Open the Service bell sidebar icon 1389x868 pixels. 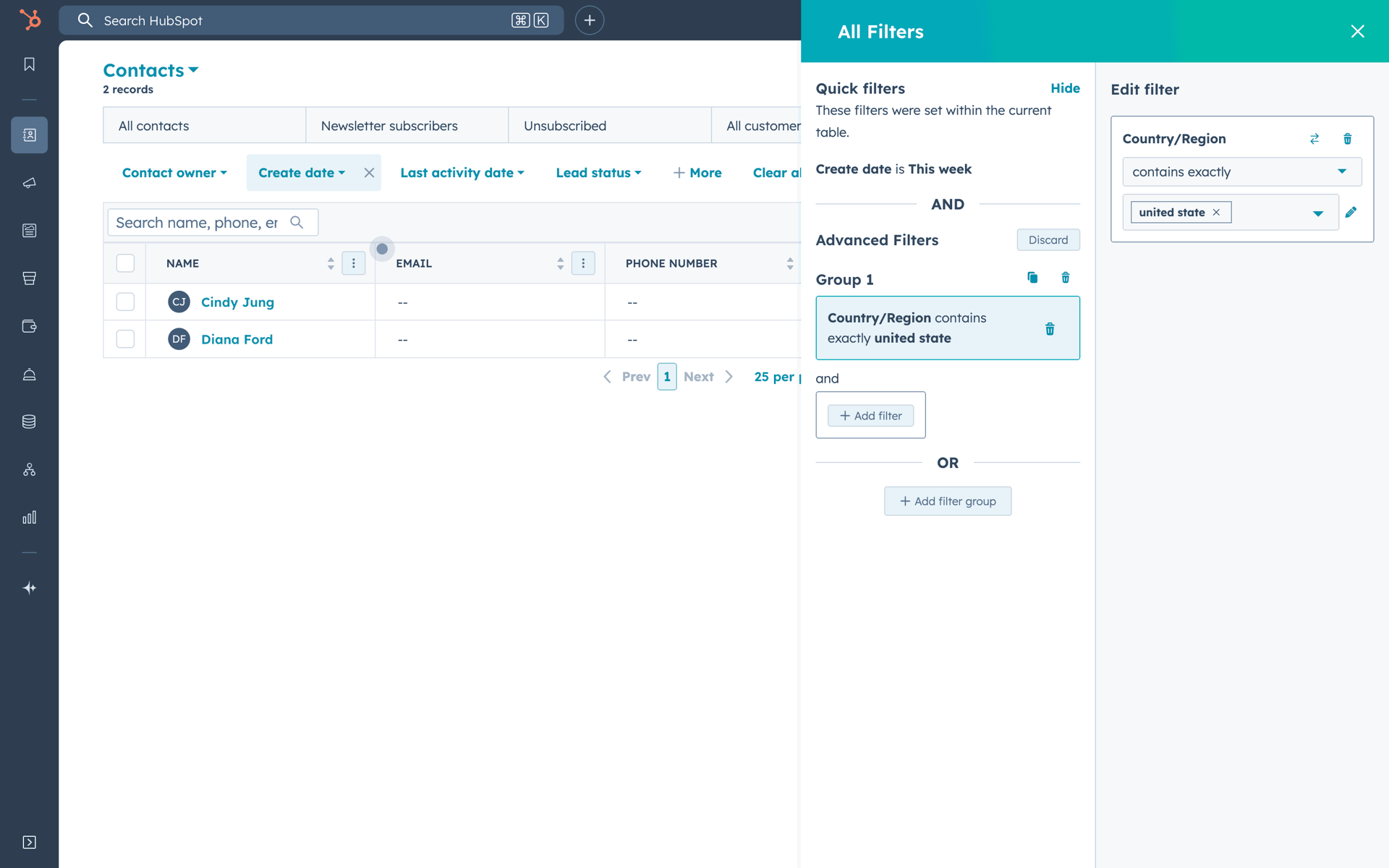[x=29, y=374]
